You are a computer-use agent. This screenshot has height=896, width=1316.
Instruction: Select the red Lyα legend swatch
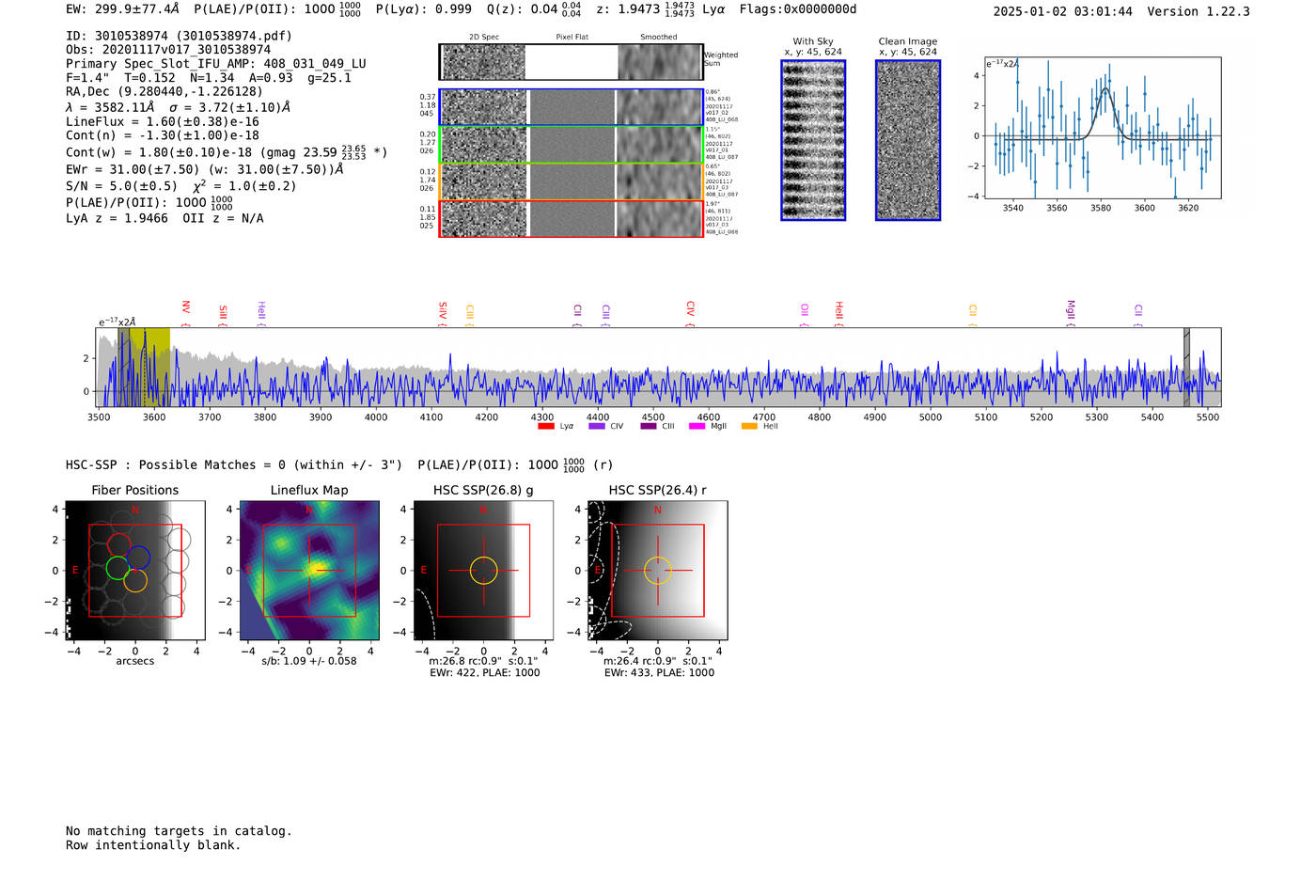point(545,426)
